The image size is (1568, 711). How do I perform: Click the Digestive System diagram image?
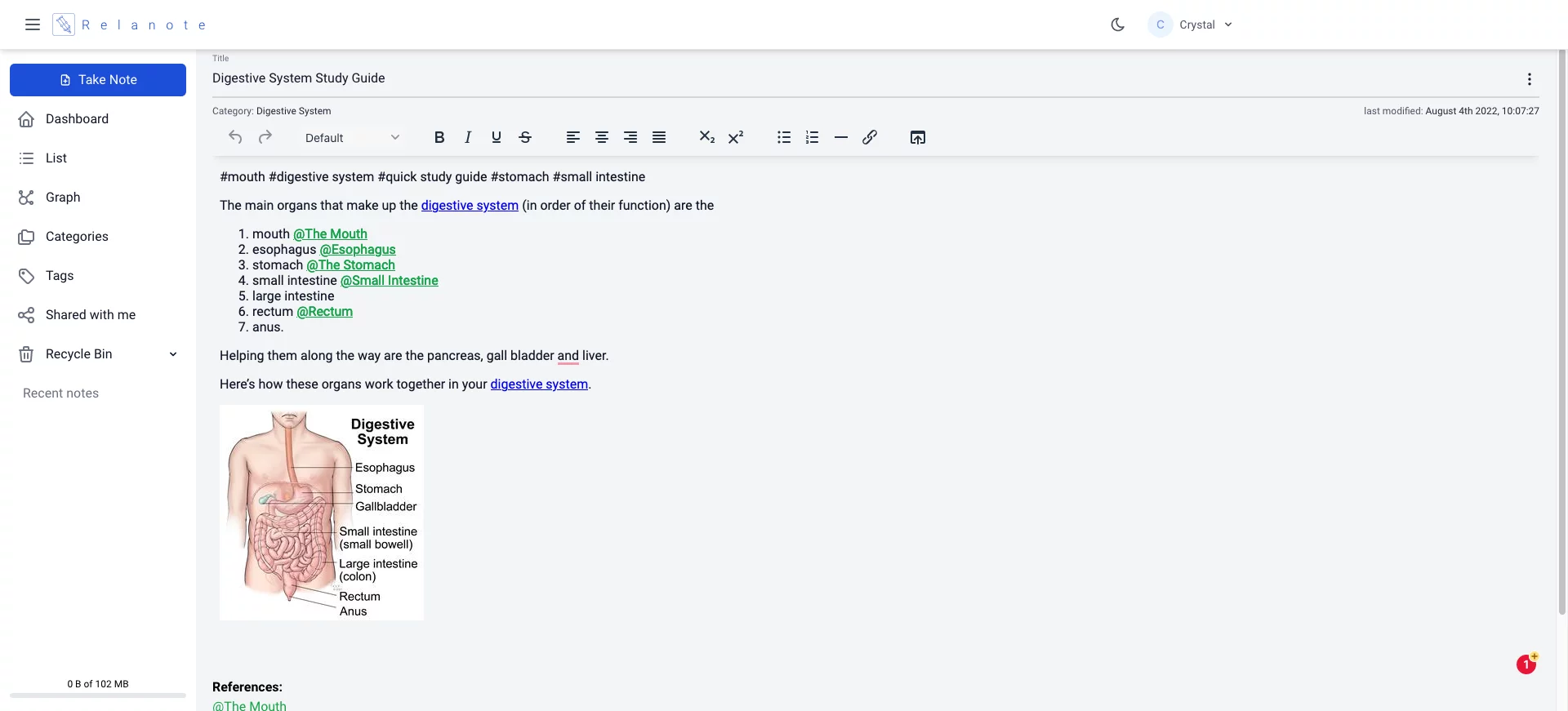(322, 513)
